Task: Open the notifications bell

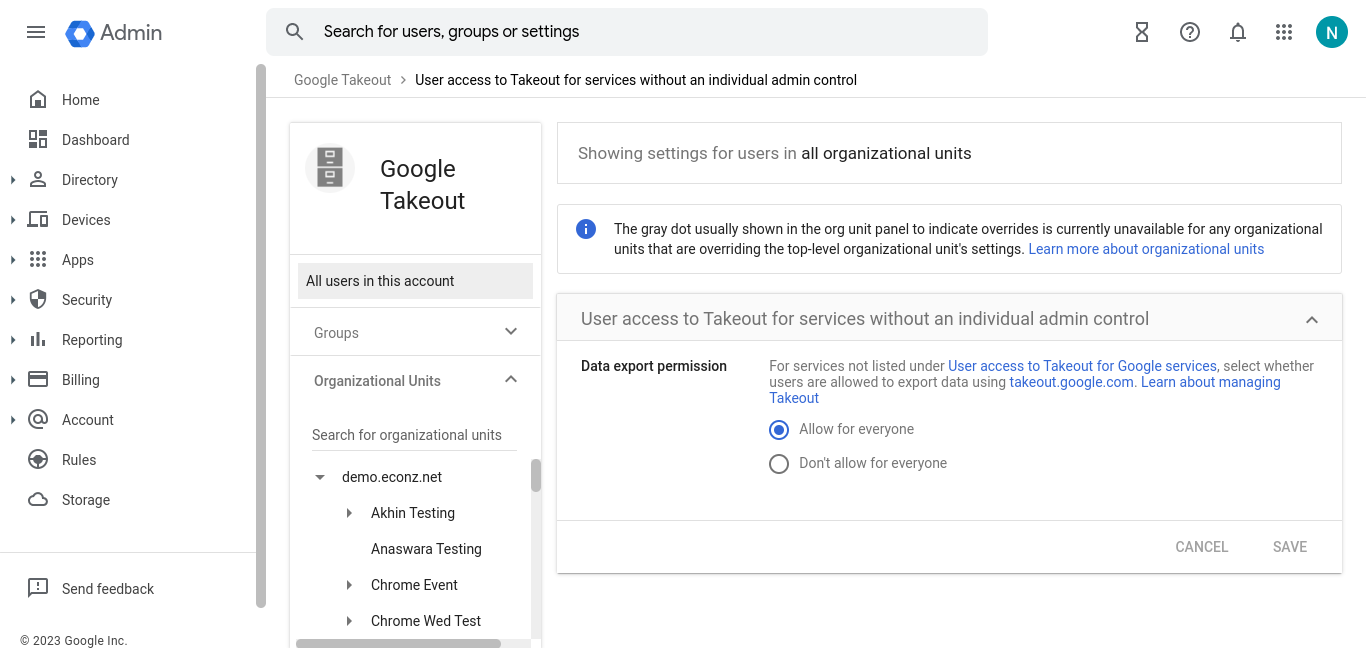Action: click(1238, 32)
